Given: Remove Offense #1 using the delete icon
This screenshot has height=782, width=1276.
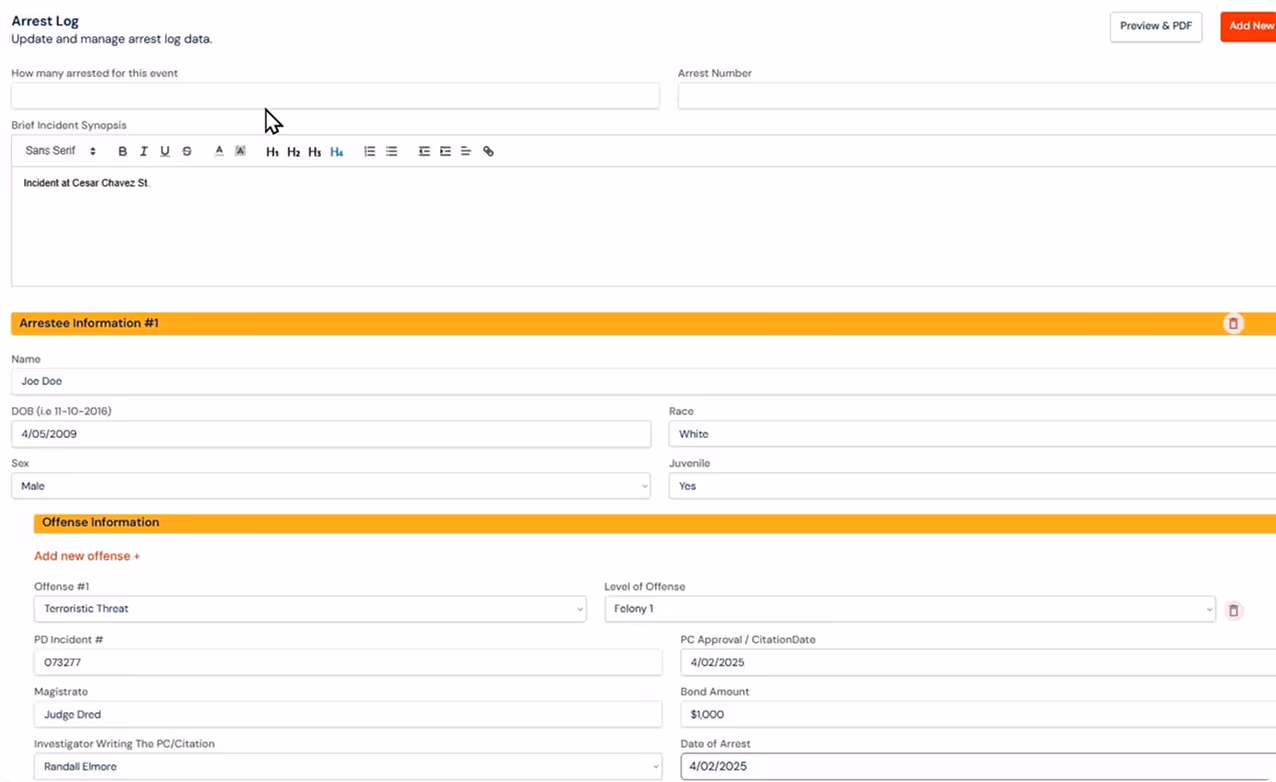Looking at the screenshot, I should 1233,610.
